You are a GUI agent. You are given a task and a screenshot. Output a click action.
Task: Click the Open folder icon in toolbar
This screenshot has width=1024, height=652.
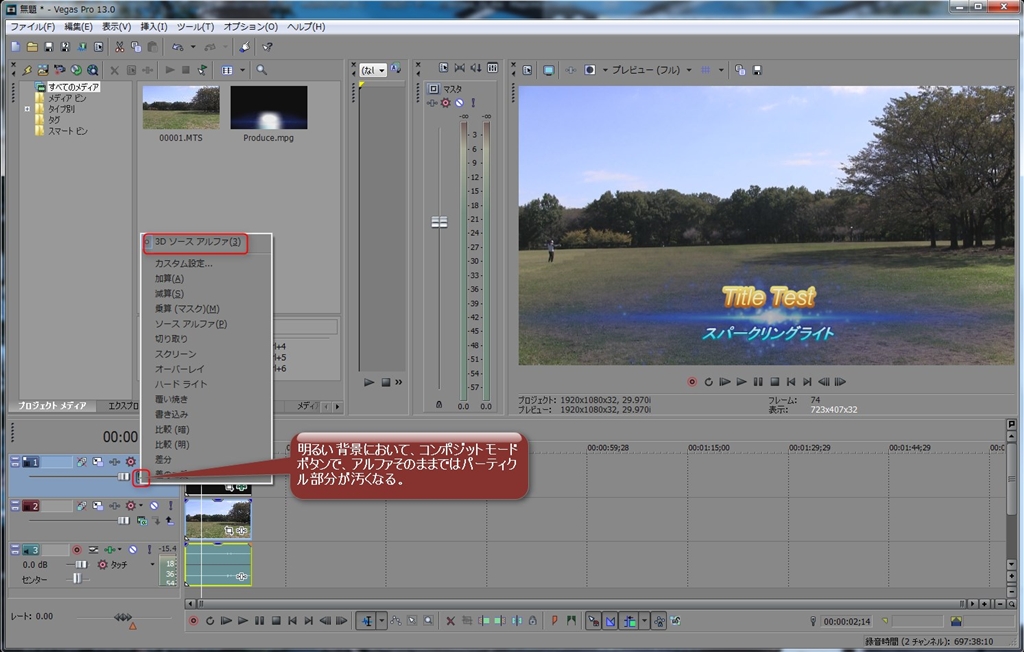click(32, 47)
